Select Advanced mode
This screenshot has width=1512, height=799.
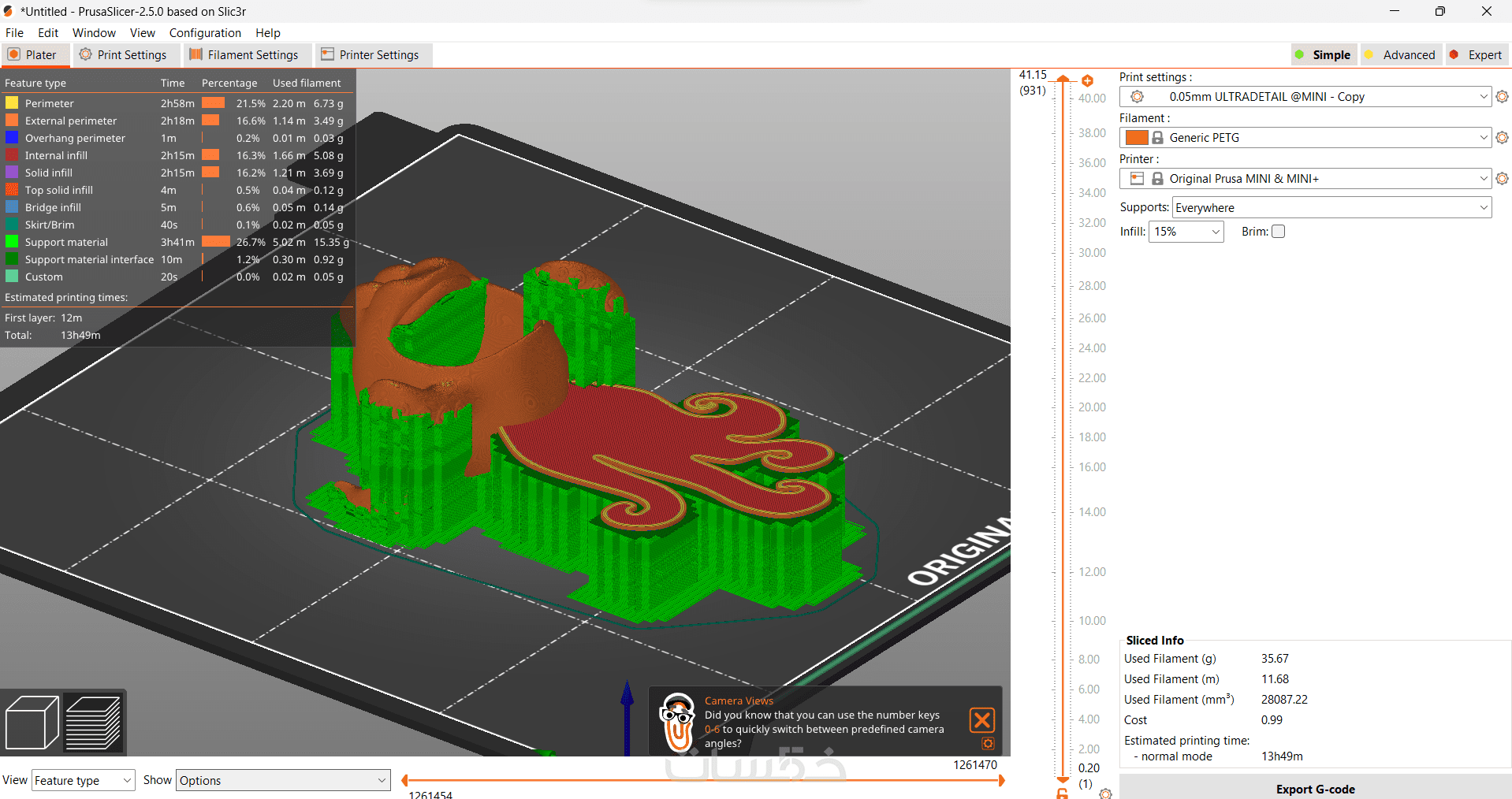click(1400, 55)
